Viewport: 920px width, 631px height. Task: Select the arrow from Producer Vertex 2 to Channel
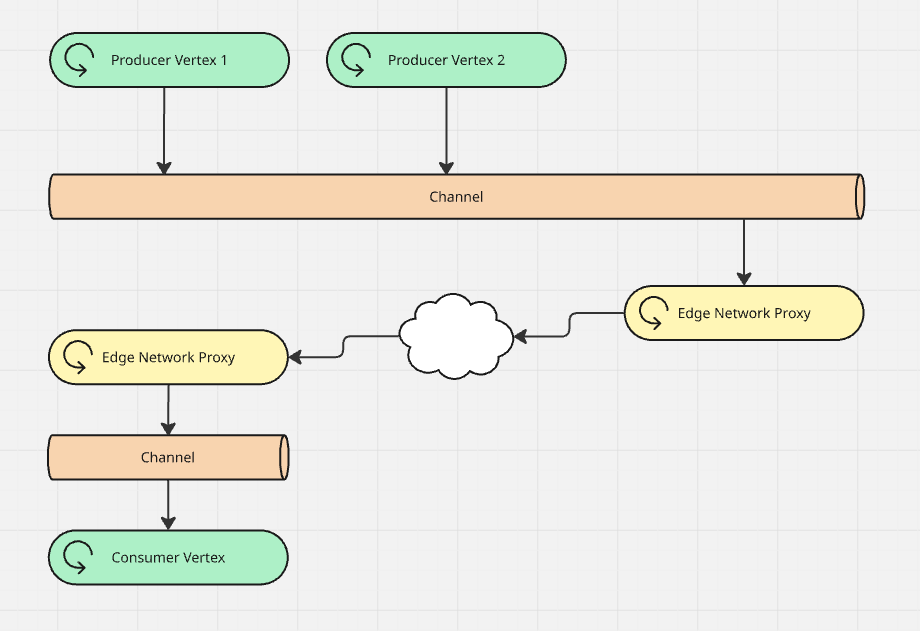pyautogui.click(x=446, y=130)
